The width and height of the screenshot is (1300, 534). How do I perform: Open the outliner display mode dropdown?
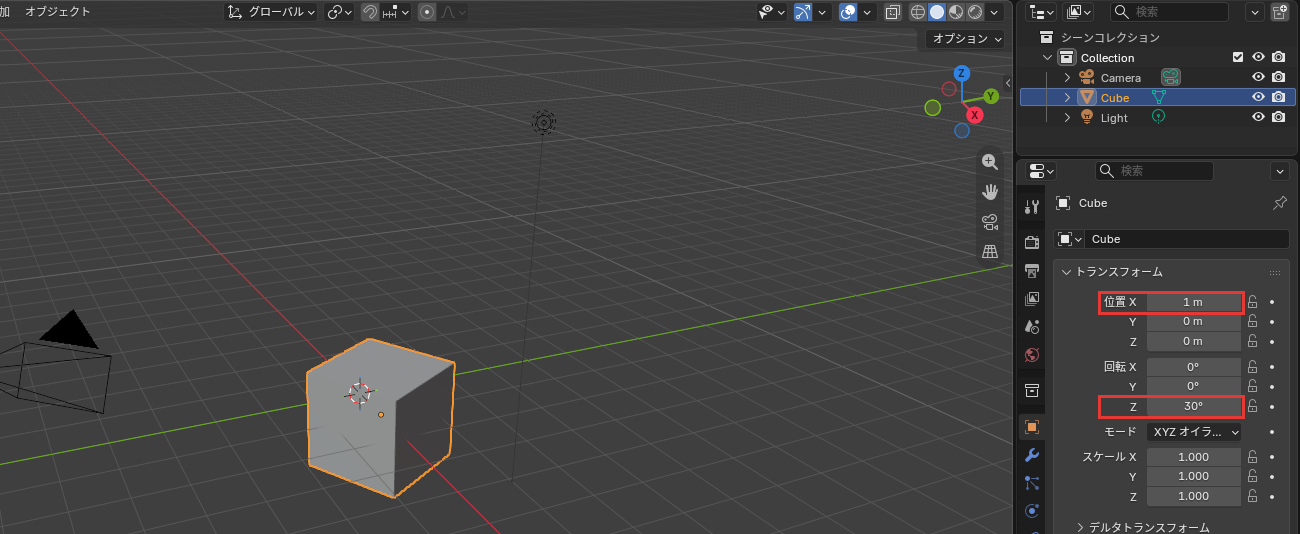coord(1079,12)
